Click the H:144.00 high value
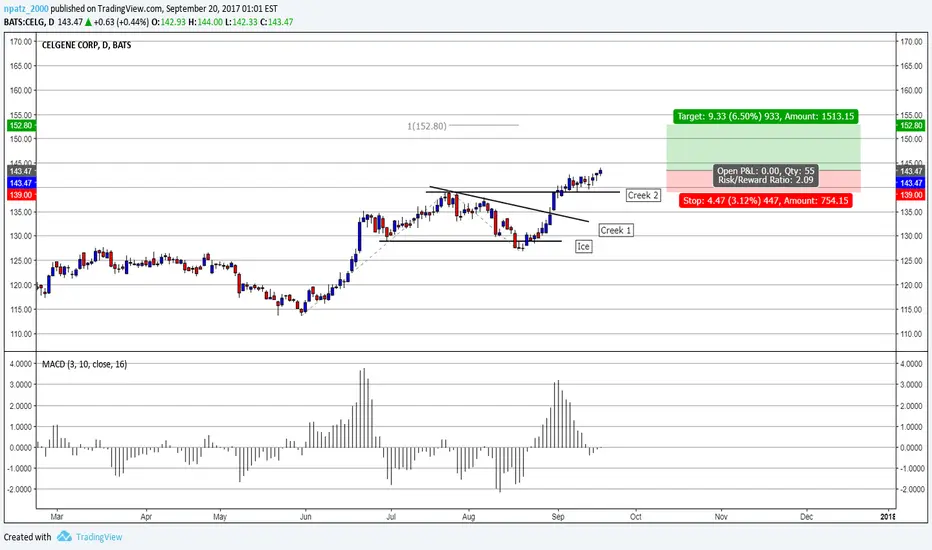 tap(205, 22)
